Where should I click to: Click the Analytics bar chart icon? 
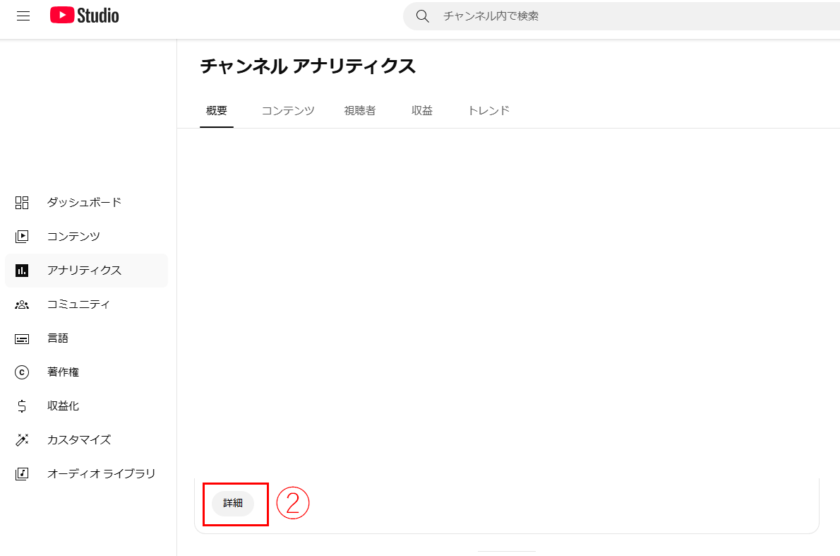point(22,271)
